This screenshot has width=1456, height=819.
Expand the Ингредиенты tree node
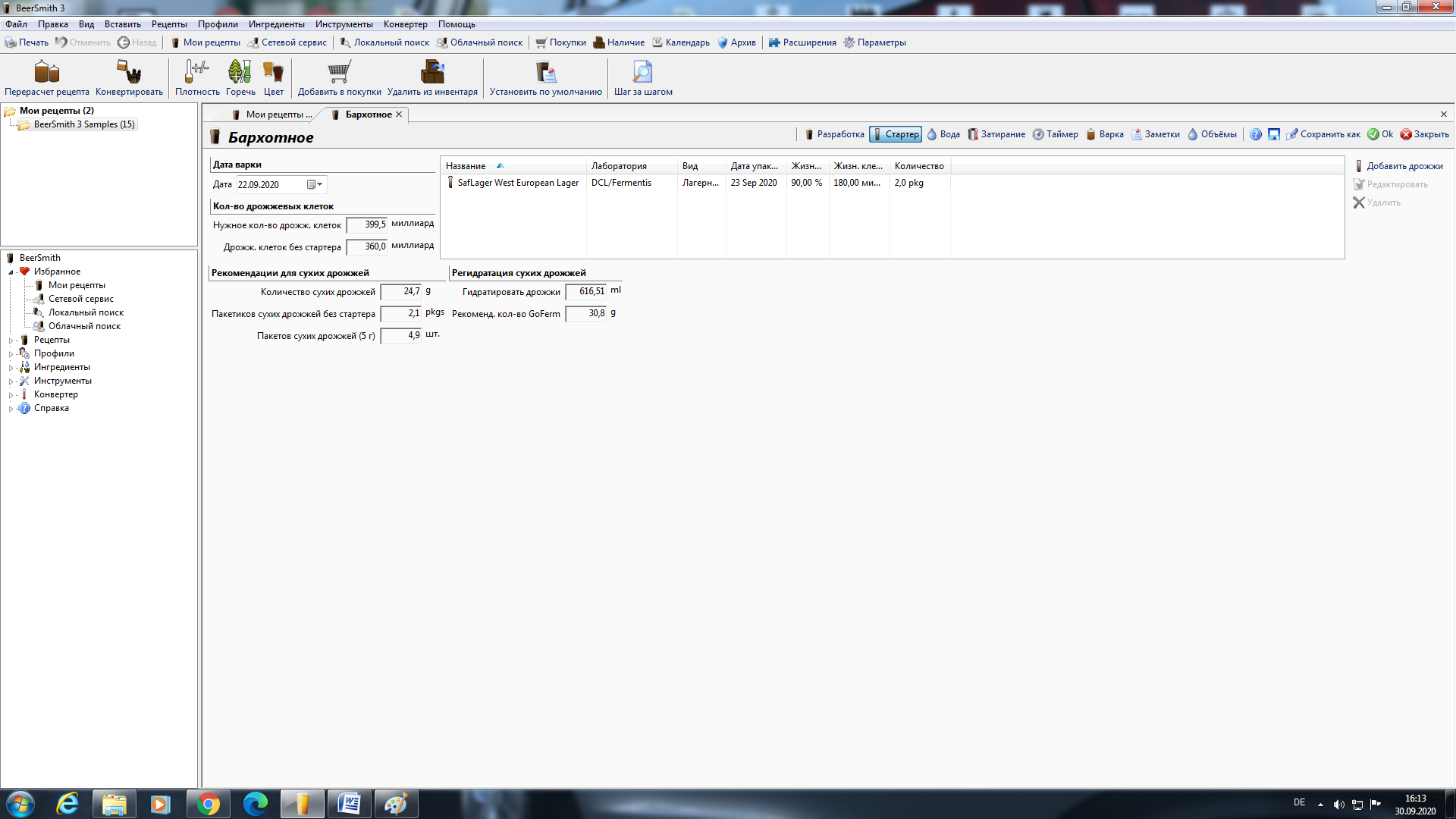[11, 368]
